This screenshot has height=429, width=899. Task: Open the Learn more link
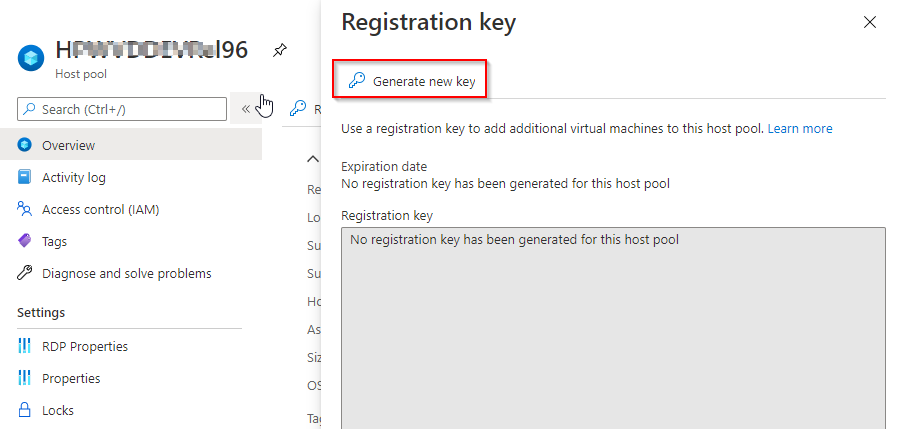click(800, 128)
